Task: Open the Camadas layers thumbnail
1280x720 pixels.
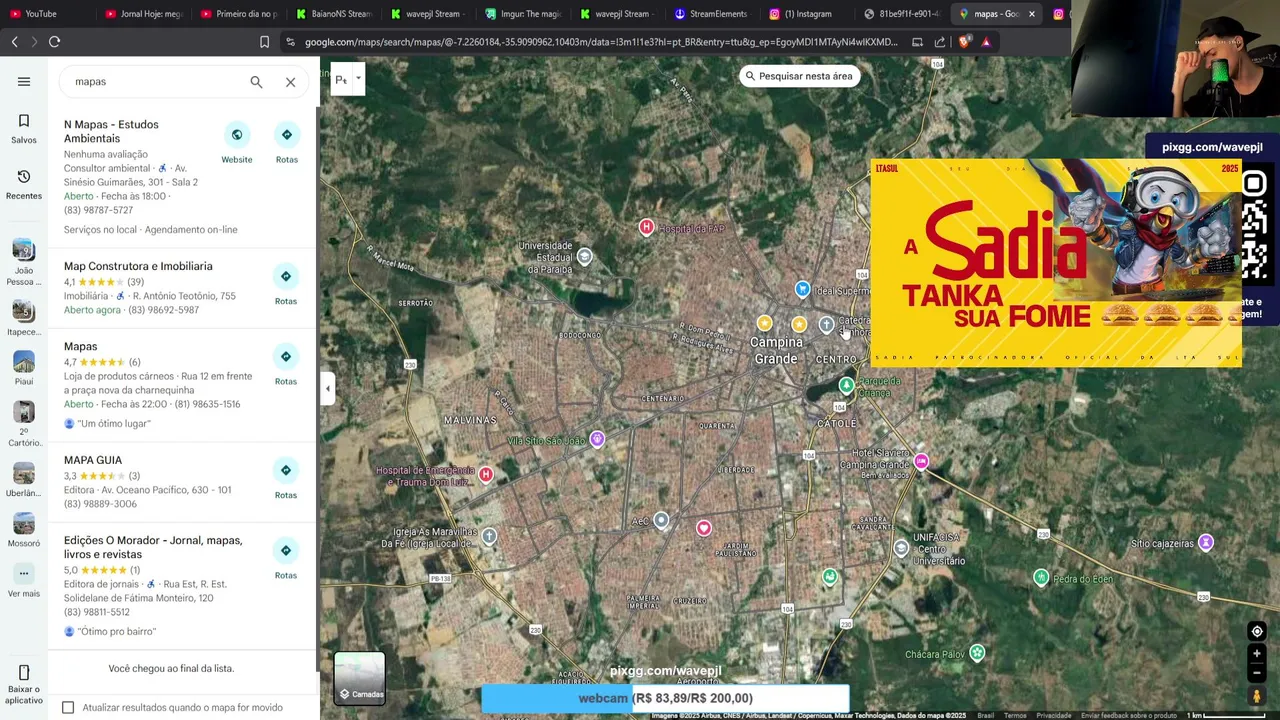Action: pyautogui.click(x=359, y=679)
